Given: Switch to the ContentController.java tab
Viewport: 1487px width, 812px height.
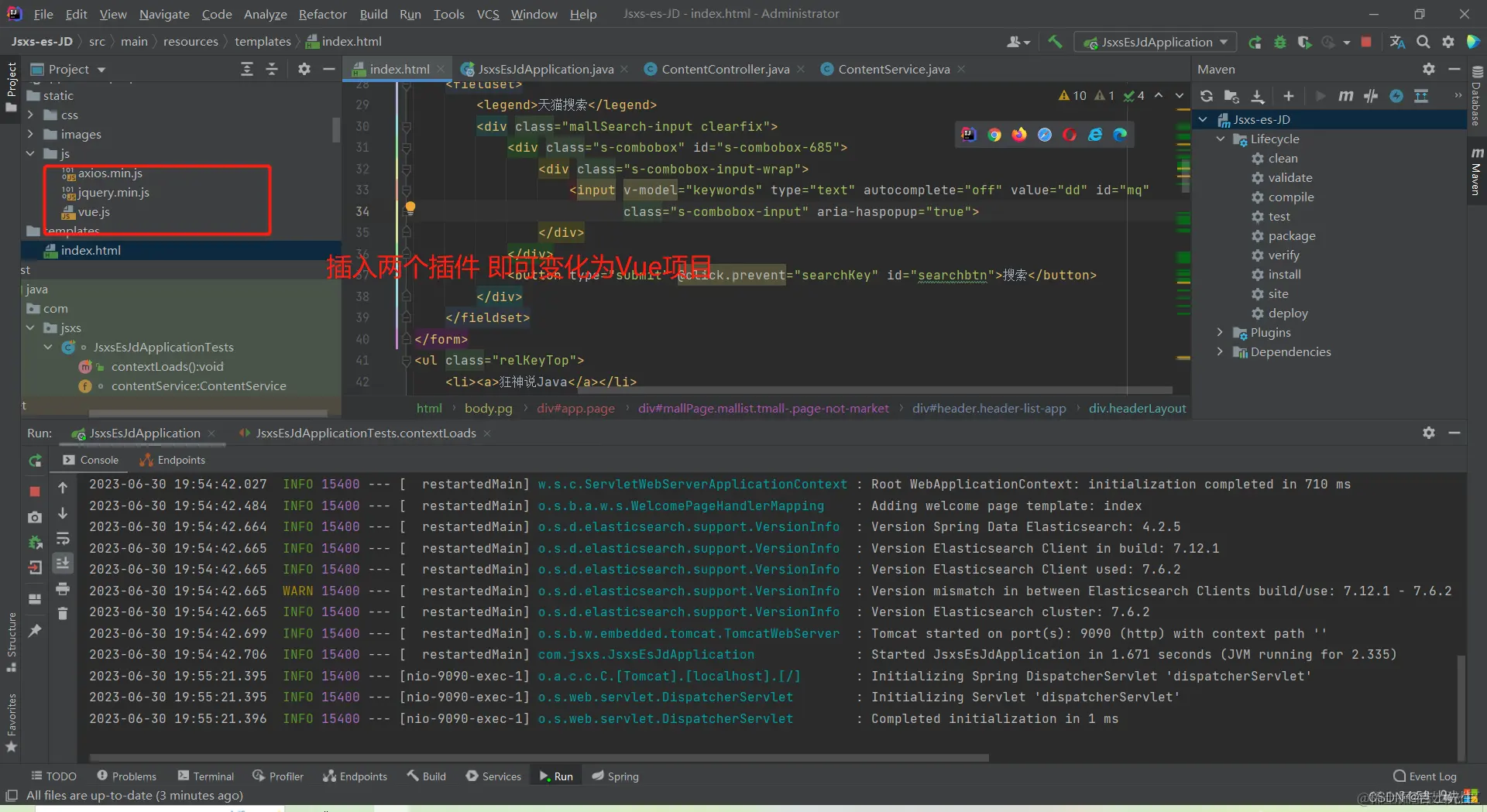Looking at the screenshot, I should (725, 69).
